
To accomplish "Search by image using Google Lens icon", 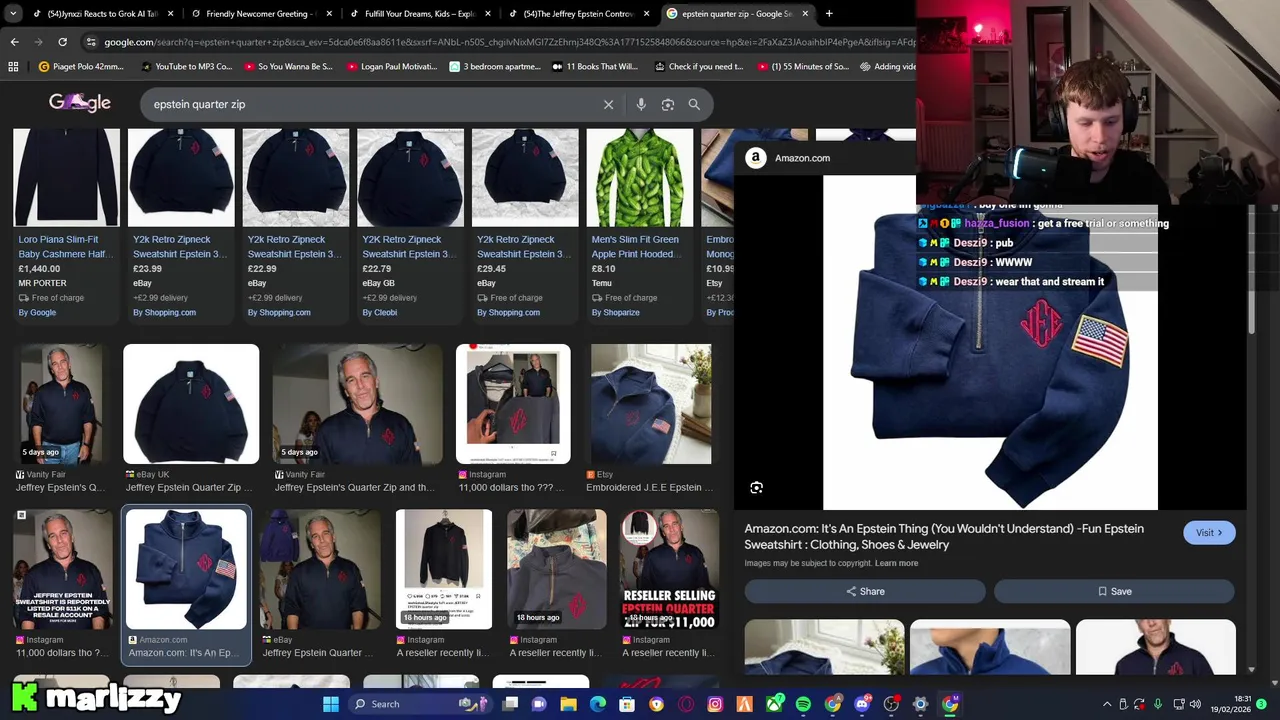I will [668, 104].
